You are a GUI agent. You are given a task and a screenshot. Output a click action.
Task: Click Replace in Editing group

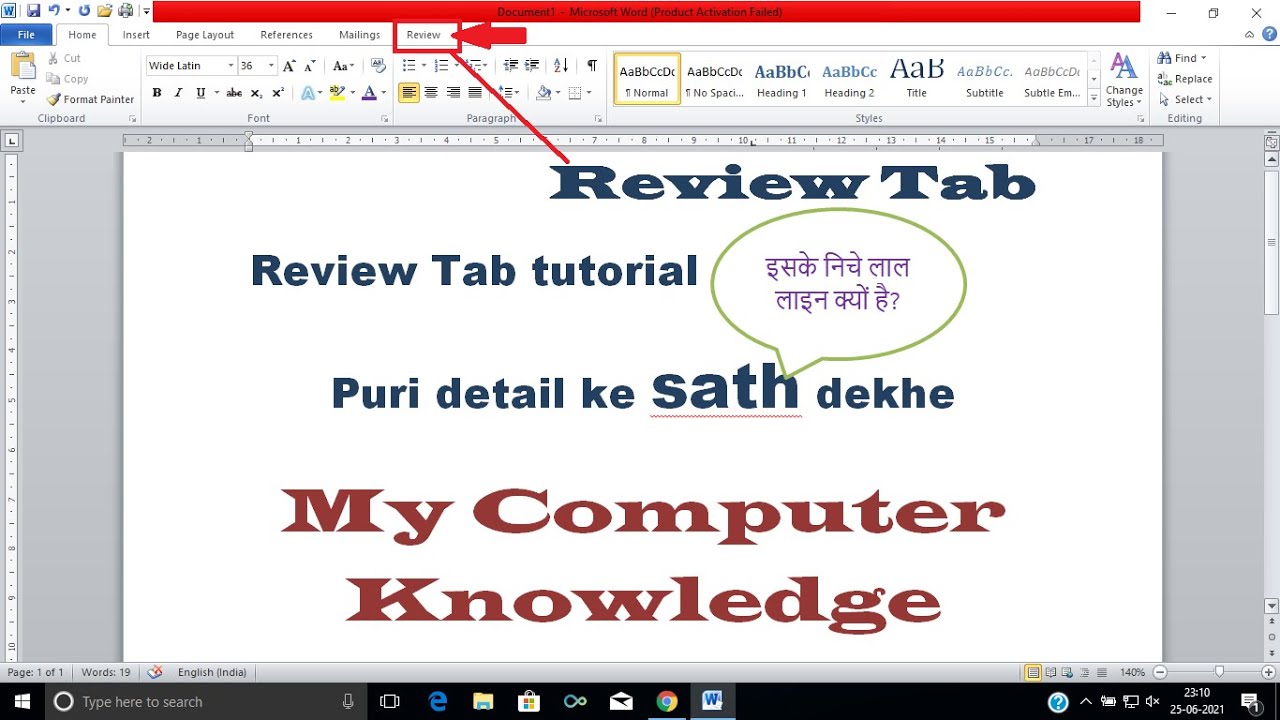[x=1185, y=79]
